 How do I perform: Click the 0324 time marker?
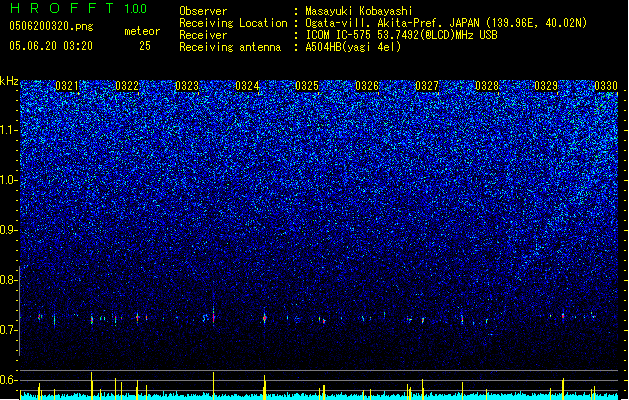coord(247,86)
